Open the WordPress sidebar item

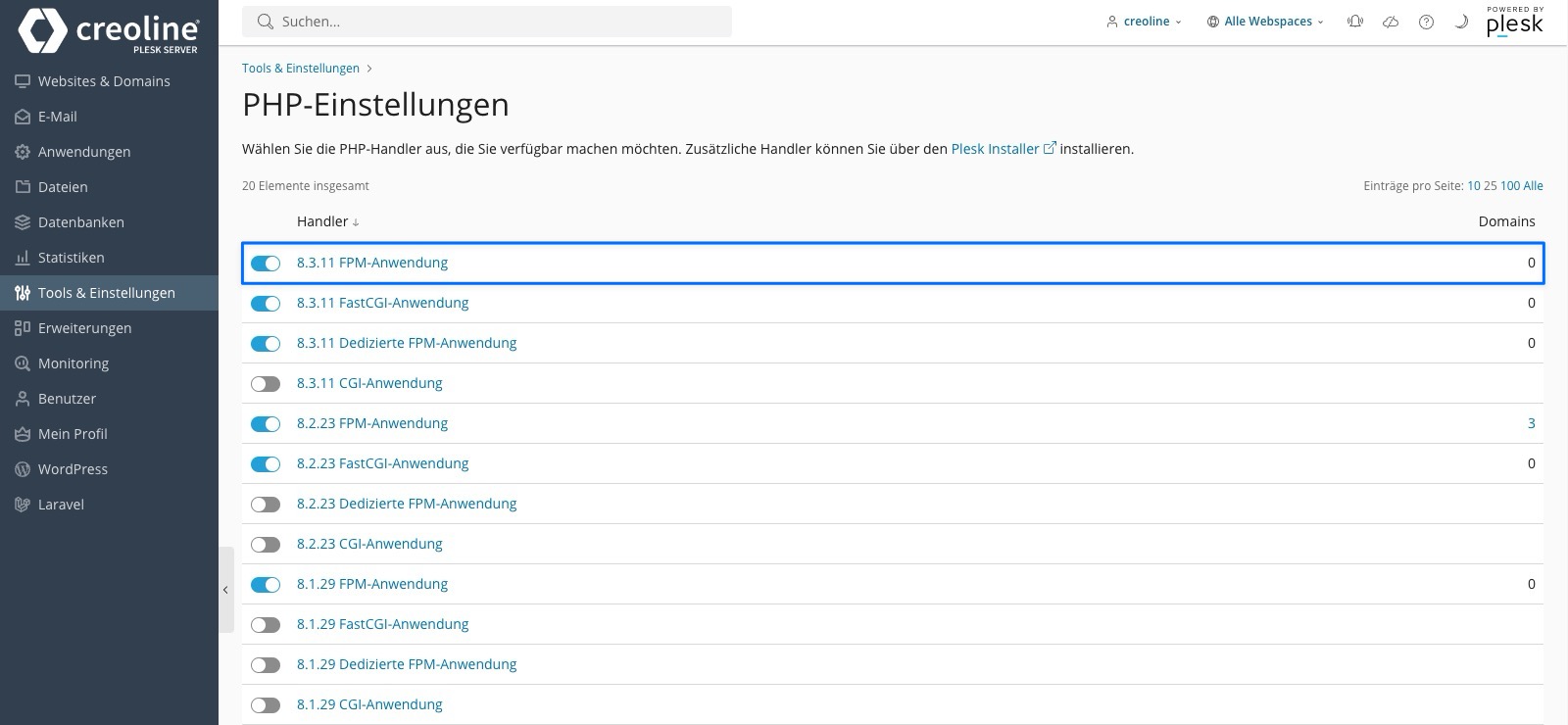73,469
